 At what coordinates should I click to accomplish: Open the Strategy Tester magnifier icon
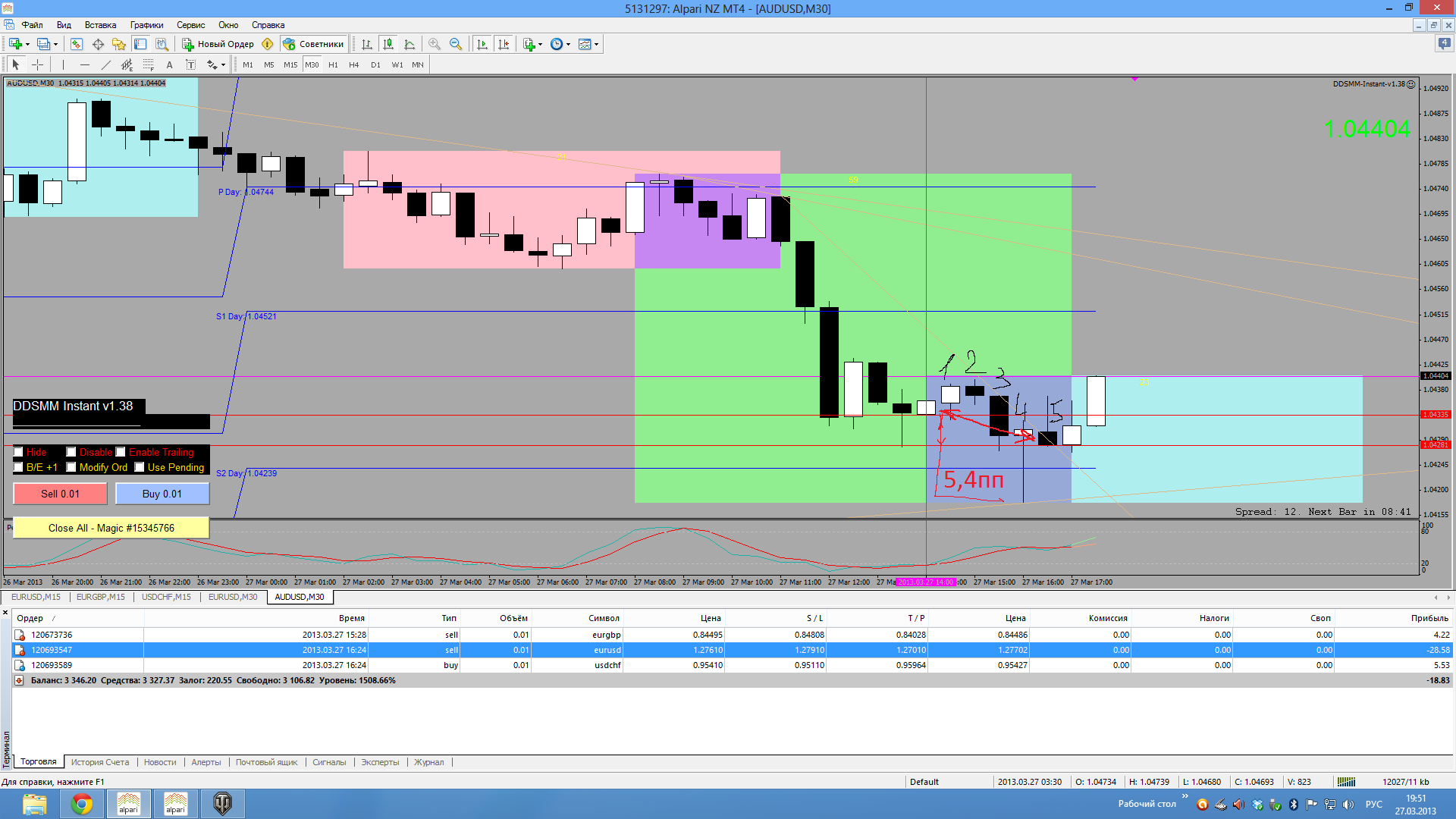coord(162,44)
